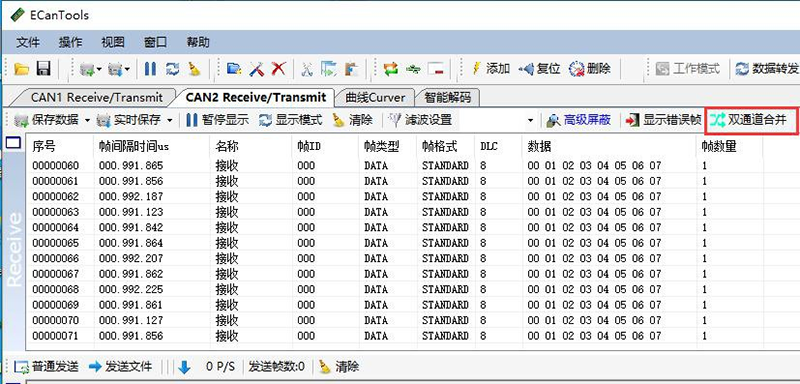
Task: Open the 窗口 menu
Action: point(156,42)
